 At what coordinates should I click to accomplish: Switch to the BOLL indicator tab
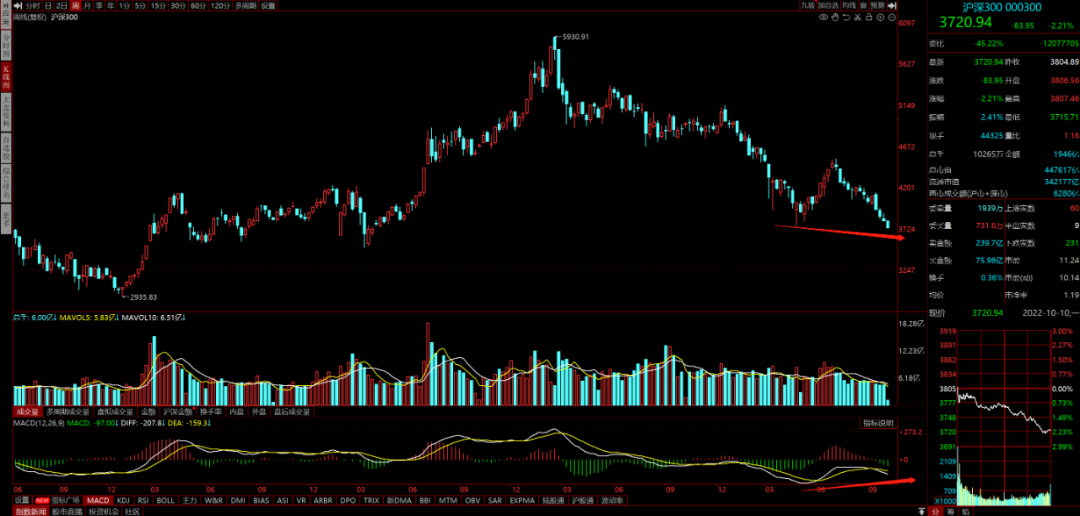(x=166, y=499)
